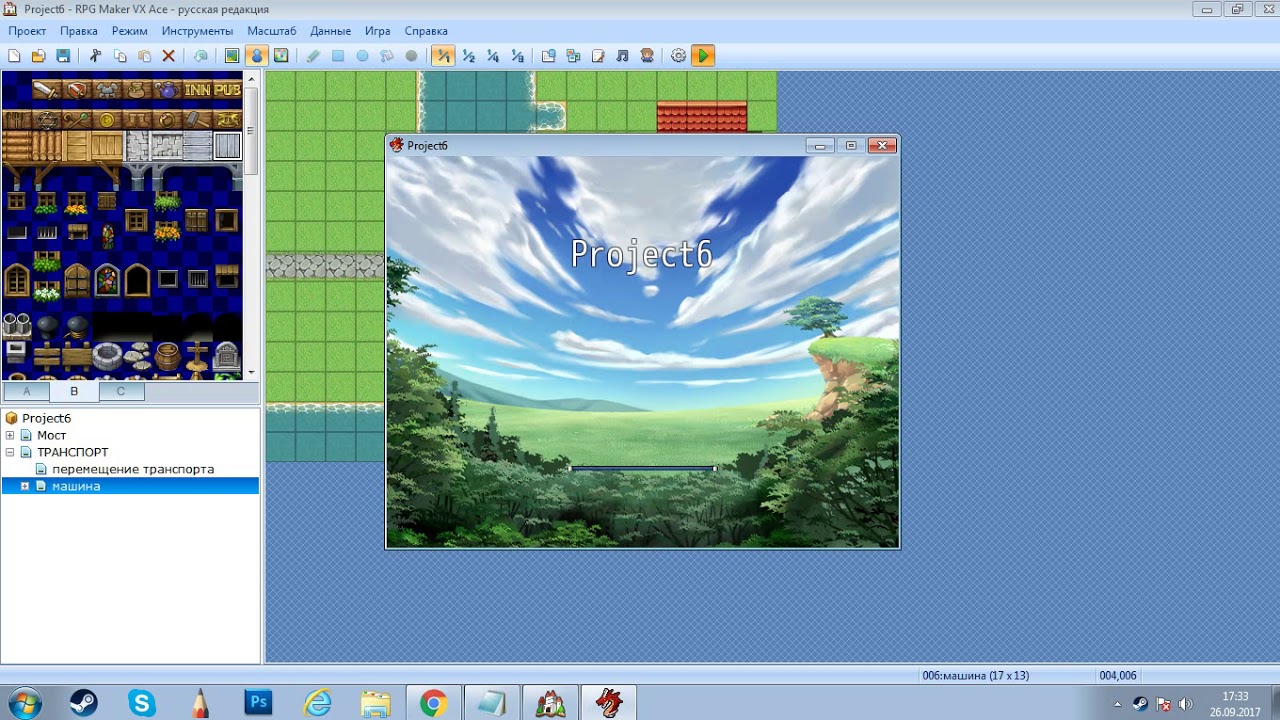Screen dimensions: 1280x720
Task: Switch to Region editing mode icon
Action: tap(281, 56)
